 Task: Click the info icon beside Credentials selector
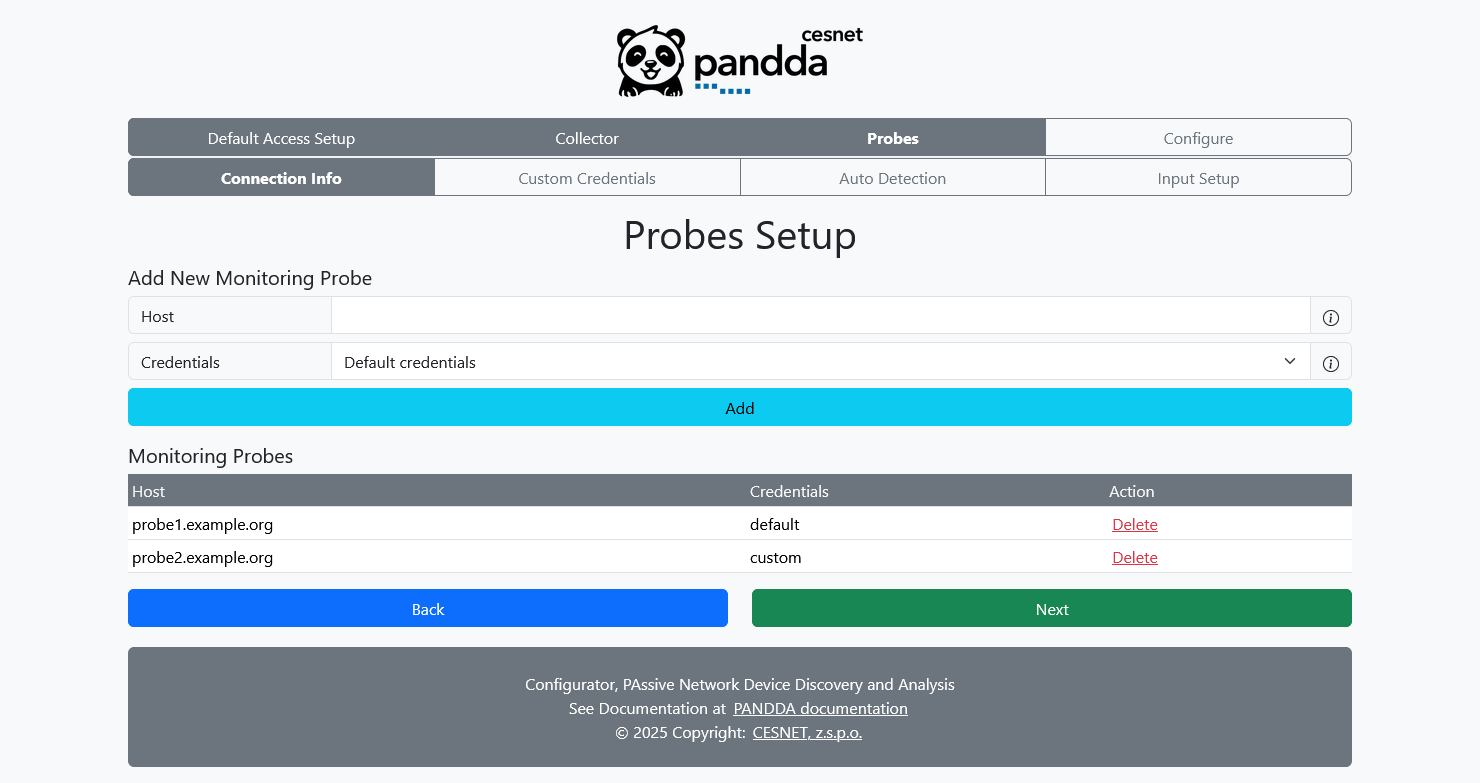[1330, 362]
